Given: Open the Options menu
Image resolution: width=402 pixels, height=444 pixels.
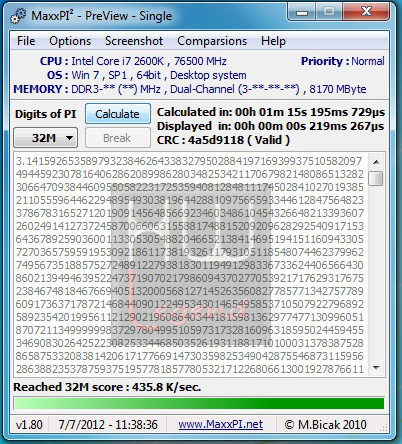Looking at the screenshot, I should (x=70, y=41).
